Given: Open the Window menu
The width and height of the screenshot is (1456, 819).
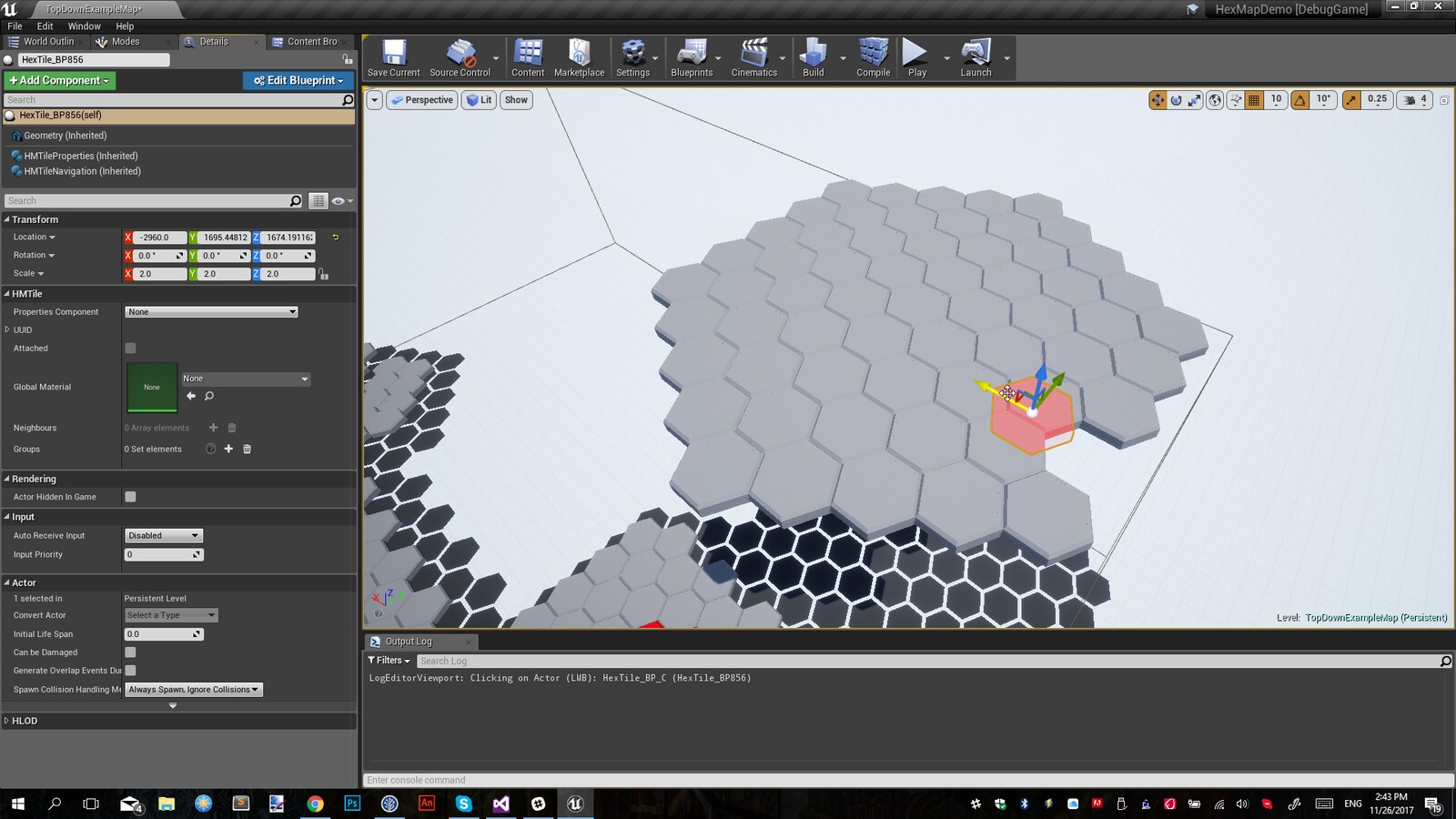Looking at the screenshot, I should [x=84, y=26].
